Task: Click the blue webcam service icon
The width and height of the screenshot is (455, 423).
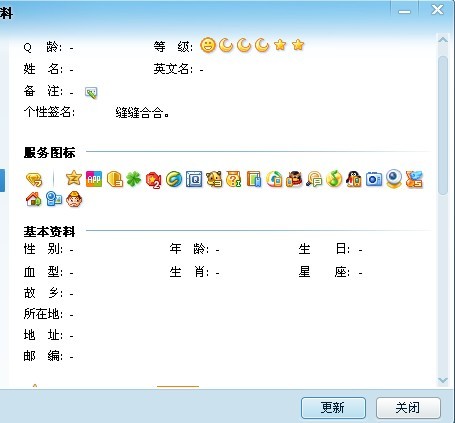Action: point(394,179)
